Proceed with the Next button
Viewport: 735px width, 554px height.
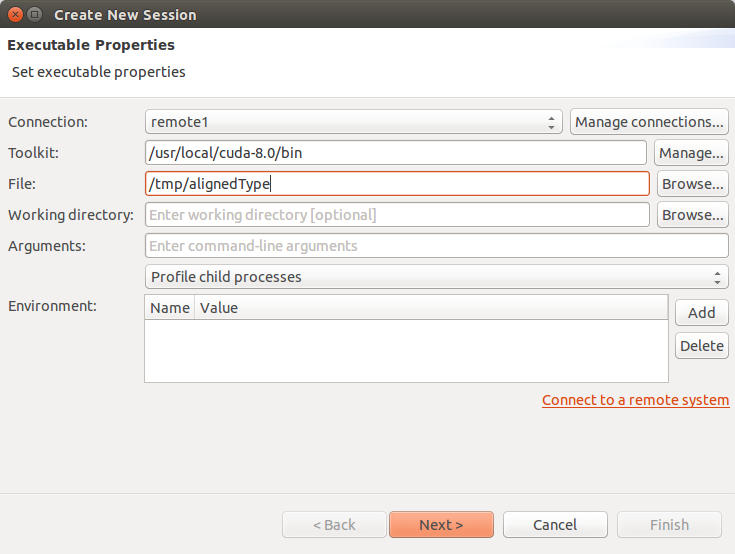(441, 525)
